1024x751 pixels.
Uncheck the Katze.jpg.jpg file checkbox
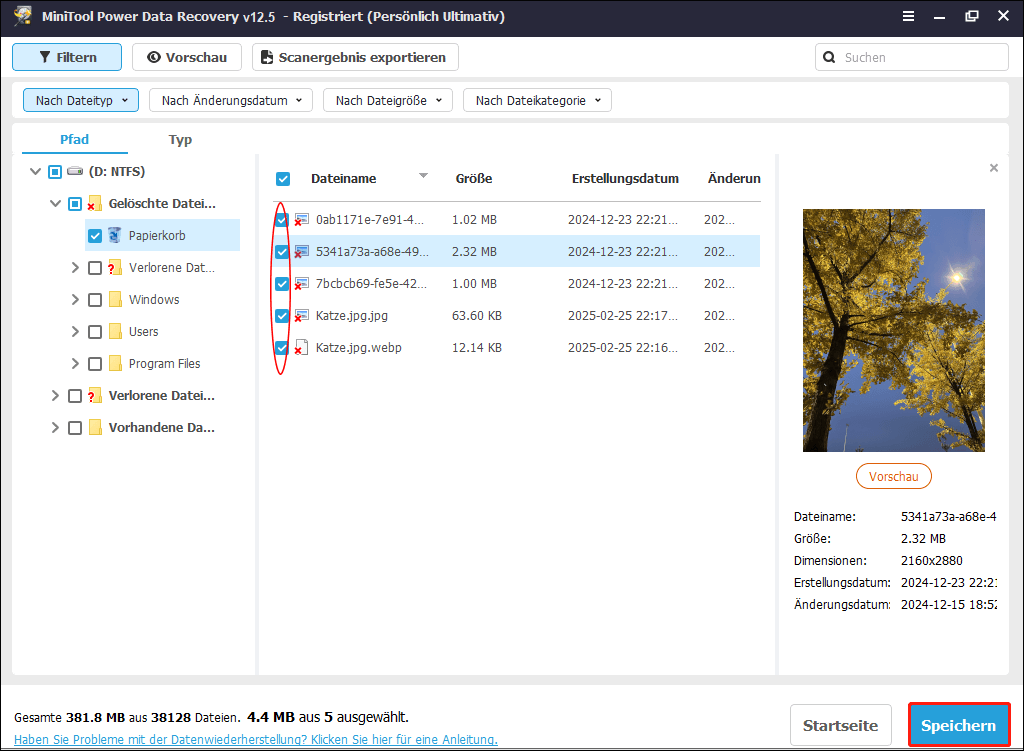coord(282,316)
